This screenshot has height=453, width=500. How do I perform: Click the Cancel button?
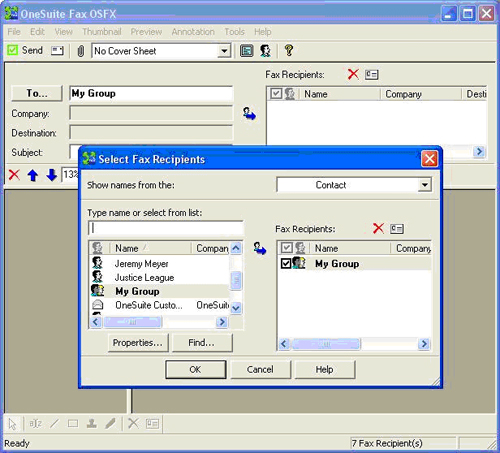pos(260,369)
